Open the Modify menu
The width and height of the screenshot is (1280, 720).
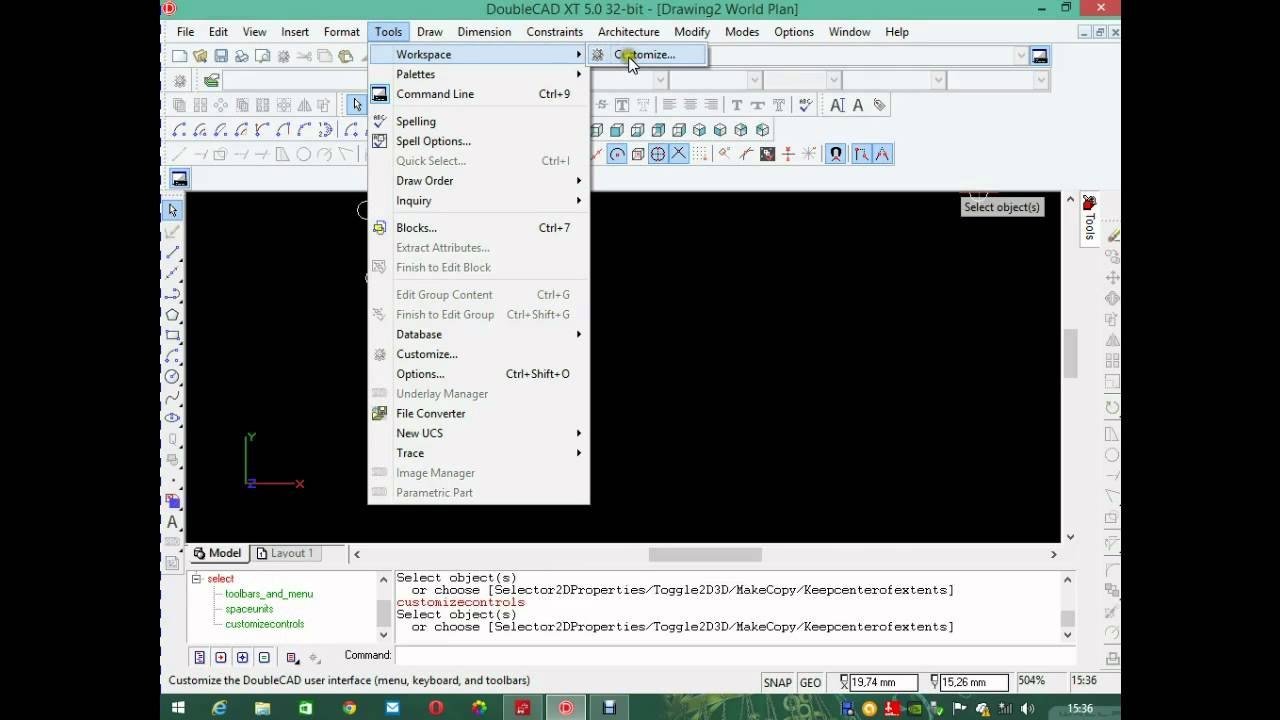coord(692,32)
